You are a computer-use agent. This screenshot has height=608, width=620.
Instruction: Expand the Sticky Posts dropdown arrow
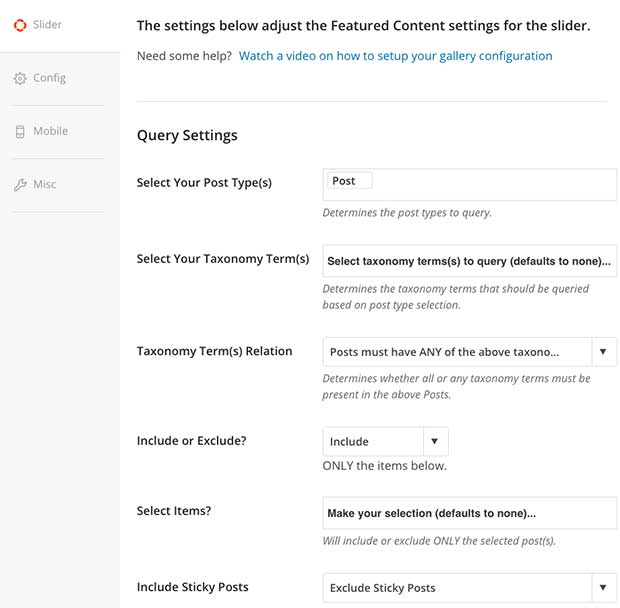click(x=603, y=588)
